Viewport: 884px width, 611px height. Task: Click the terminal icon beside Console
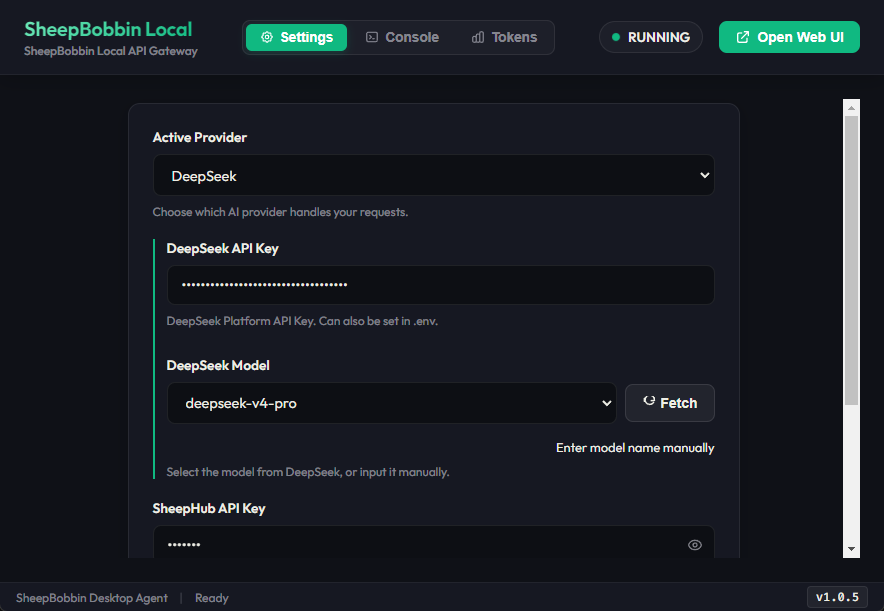coord(372,37)
